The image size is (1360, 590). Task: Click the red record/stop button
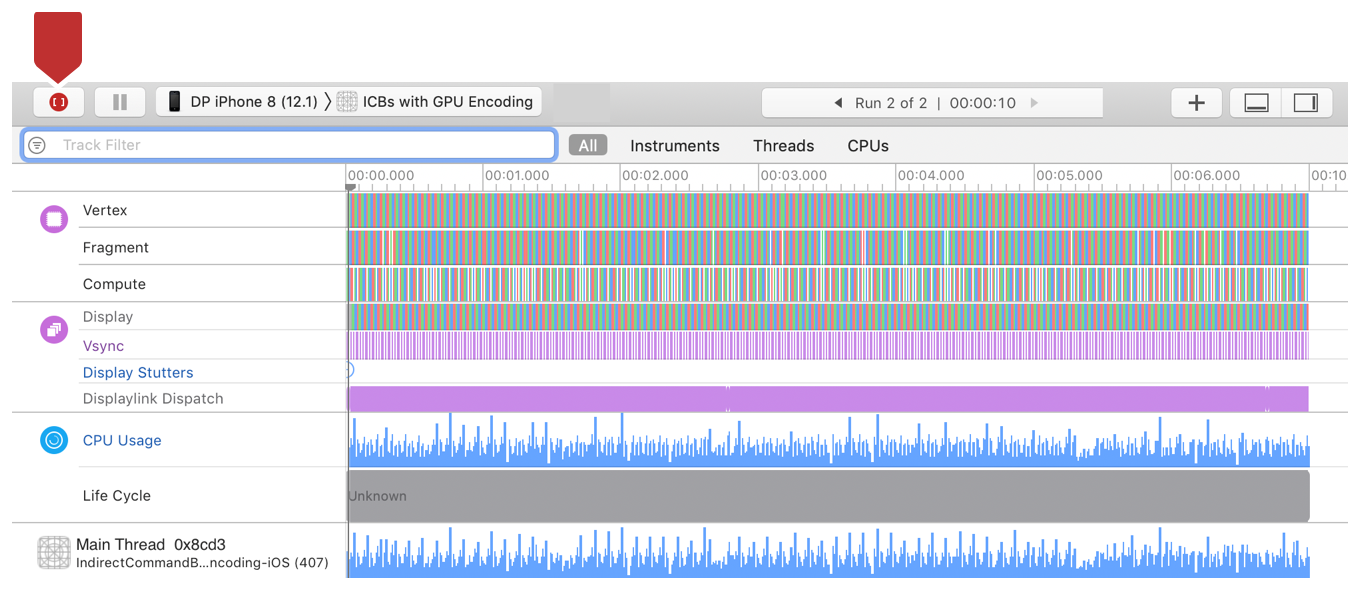point(58,102)
